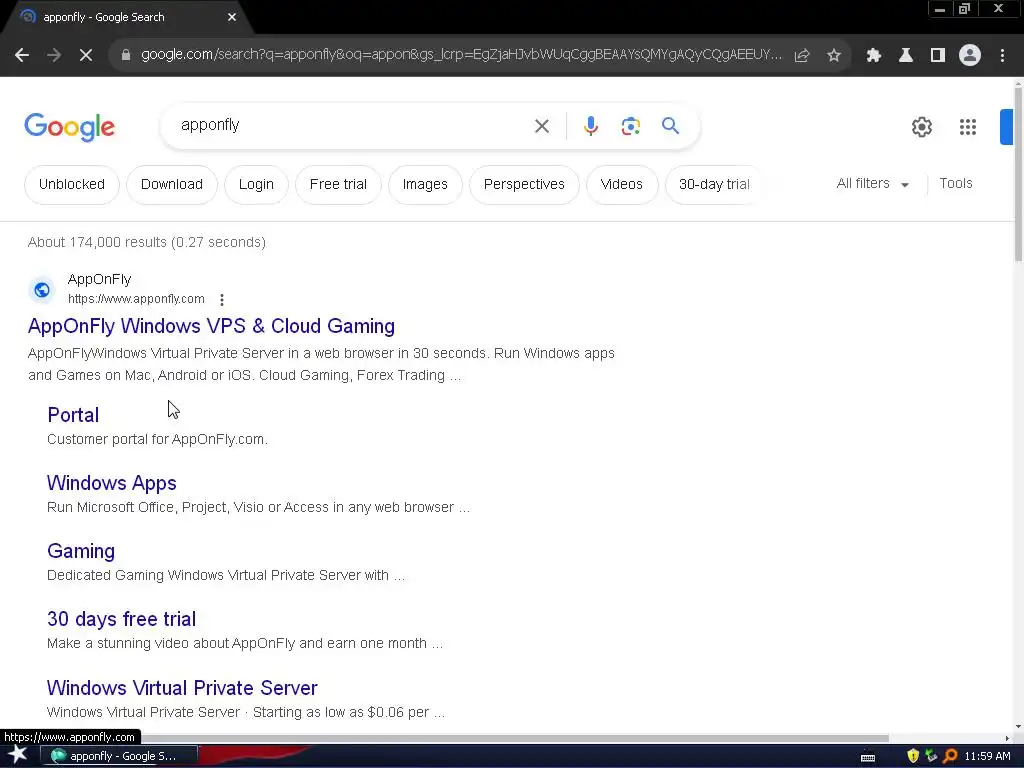Bookmark this tab with star icon
This screenshot has height=768, width=1024.
(834, 56)
